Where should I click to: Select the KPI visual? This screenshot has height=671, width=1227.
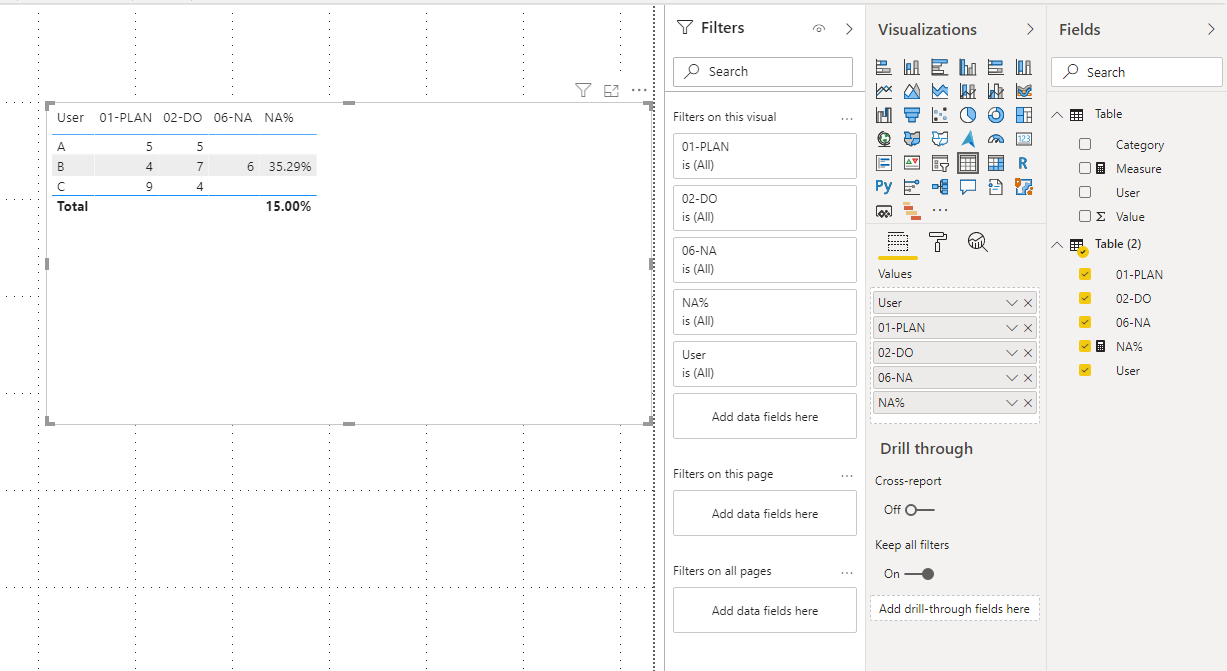pos(912,163)
